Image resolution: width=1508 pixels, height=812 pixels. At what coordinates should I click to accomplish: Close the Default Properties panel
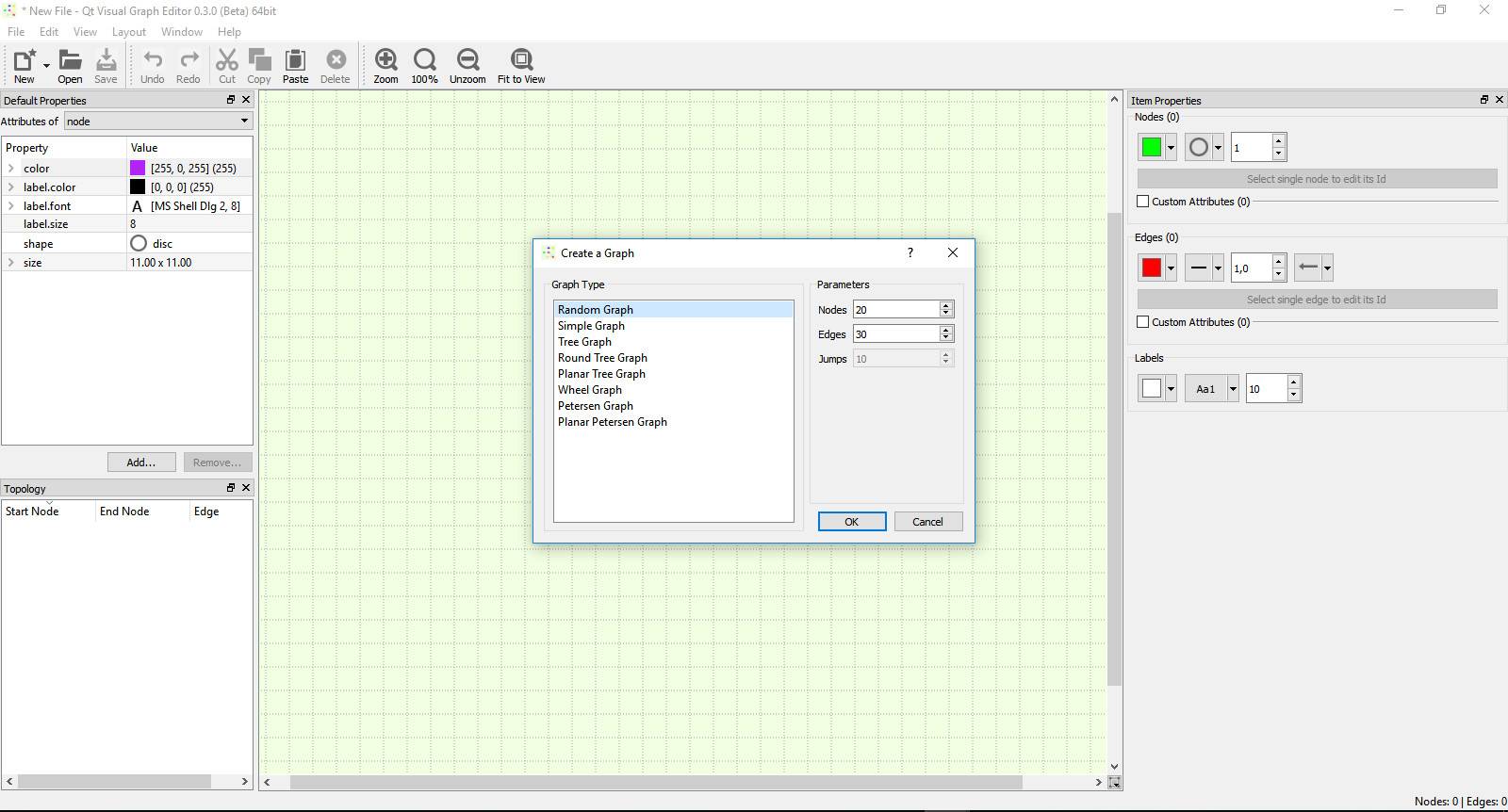click(x=246, y=100)
